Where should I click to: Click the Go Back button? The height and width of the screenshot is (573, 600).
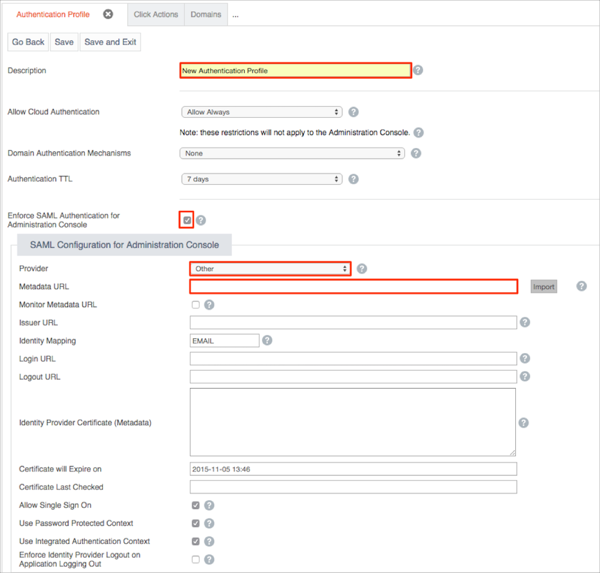28,42
